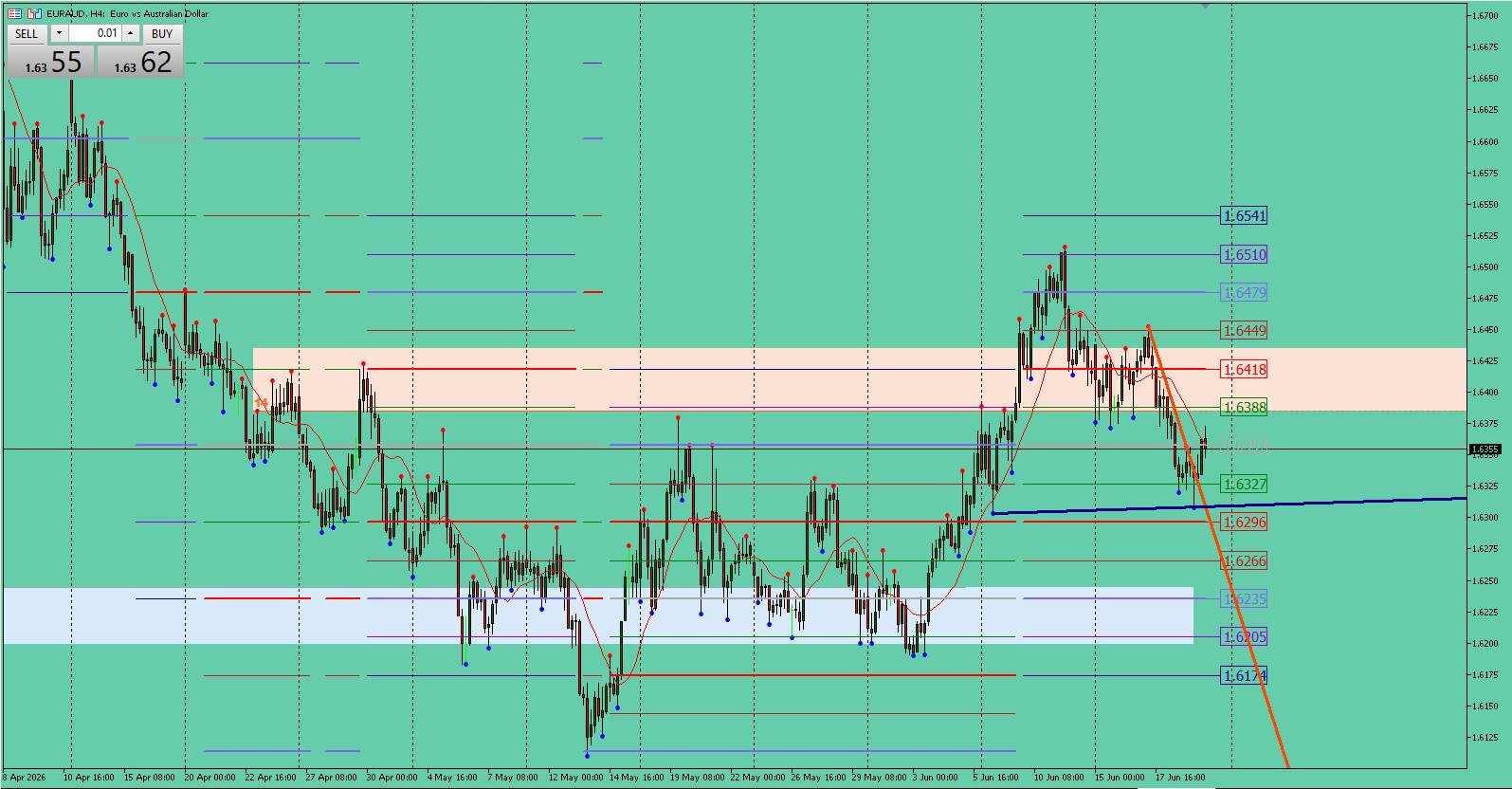Viewport: 1512px width, 789px height.
Task: Select the 1.6418 level label
Action: click(x=1244, y=369)
